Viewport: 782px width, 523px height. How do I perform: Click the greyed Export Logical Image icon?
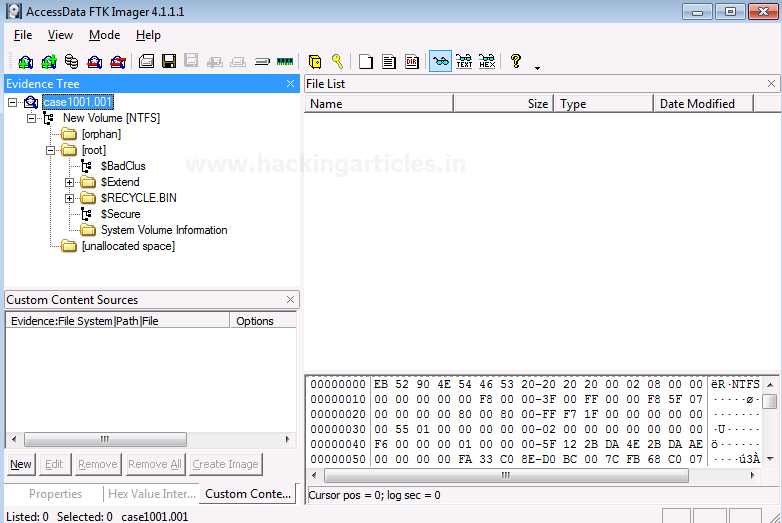(192, 61)
